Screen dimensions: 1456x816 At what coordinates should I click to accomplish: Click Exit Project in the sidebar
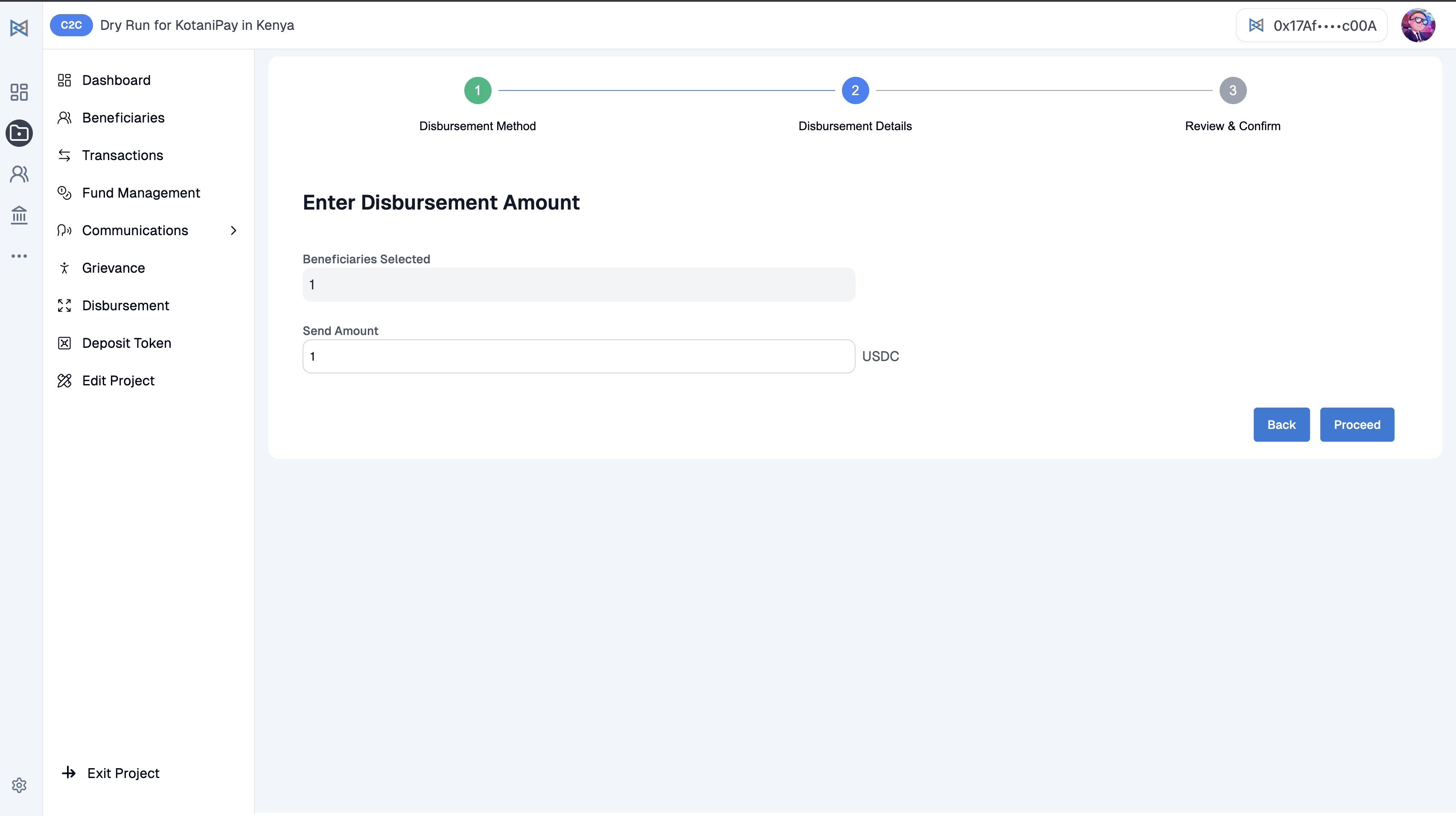pos(122,773)
